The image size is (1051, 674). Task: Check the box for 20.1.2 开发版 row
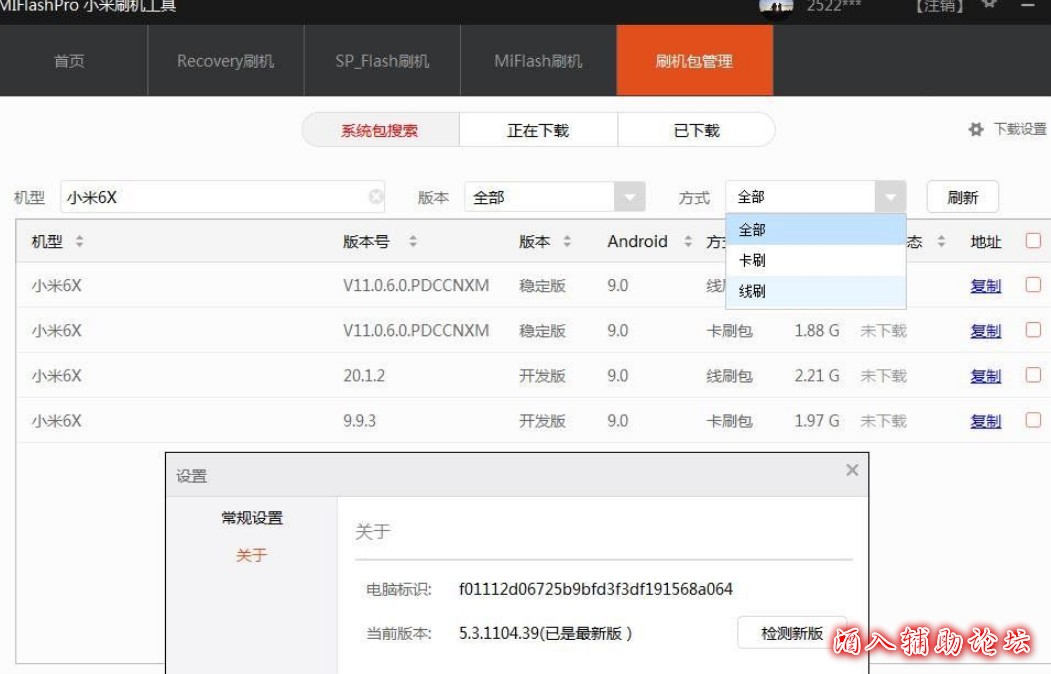pos(1033,375)
